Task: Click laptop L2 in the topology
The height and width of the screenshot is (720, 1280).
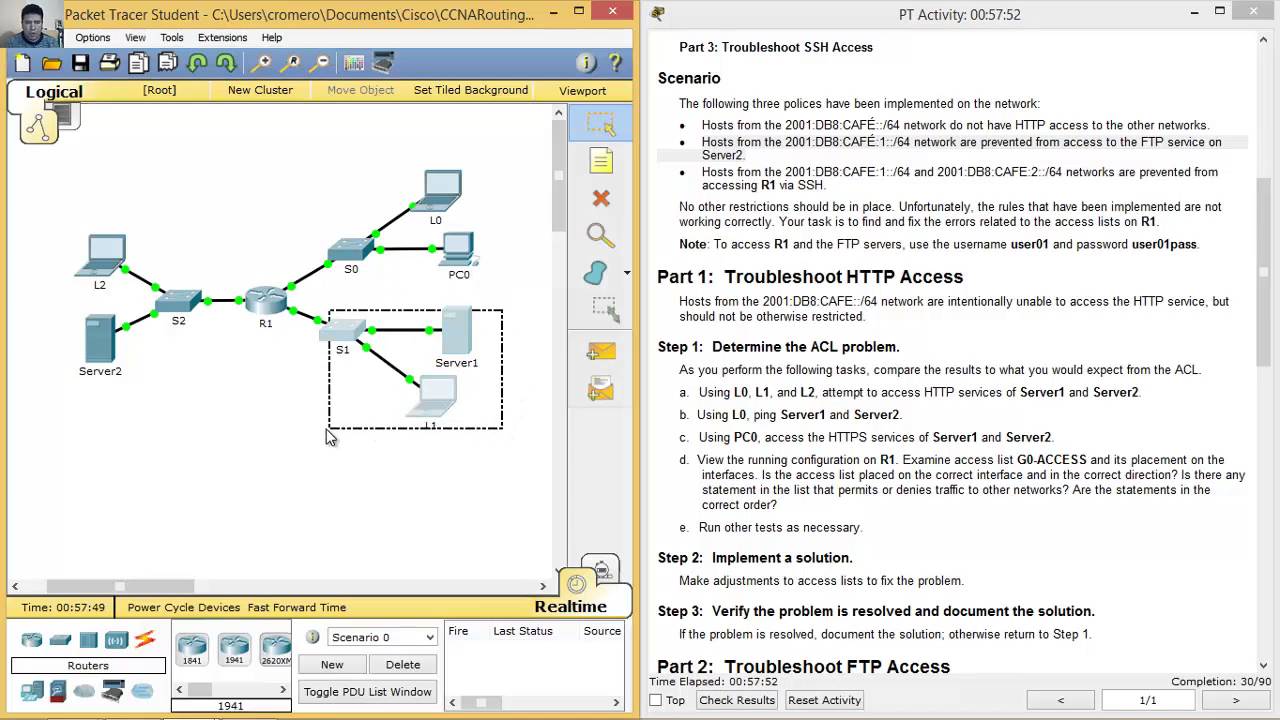Action: tap(101, 255)
